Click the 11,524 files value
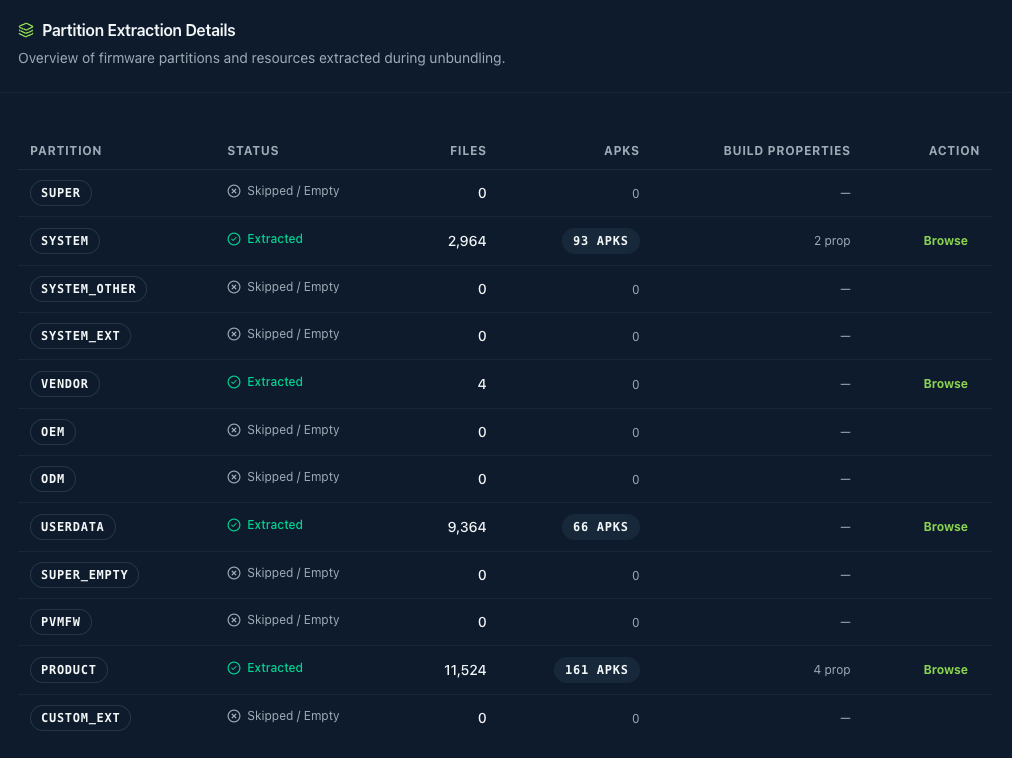 [x=465, y=670]
